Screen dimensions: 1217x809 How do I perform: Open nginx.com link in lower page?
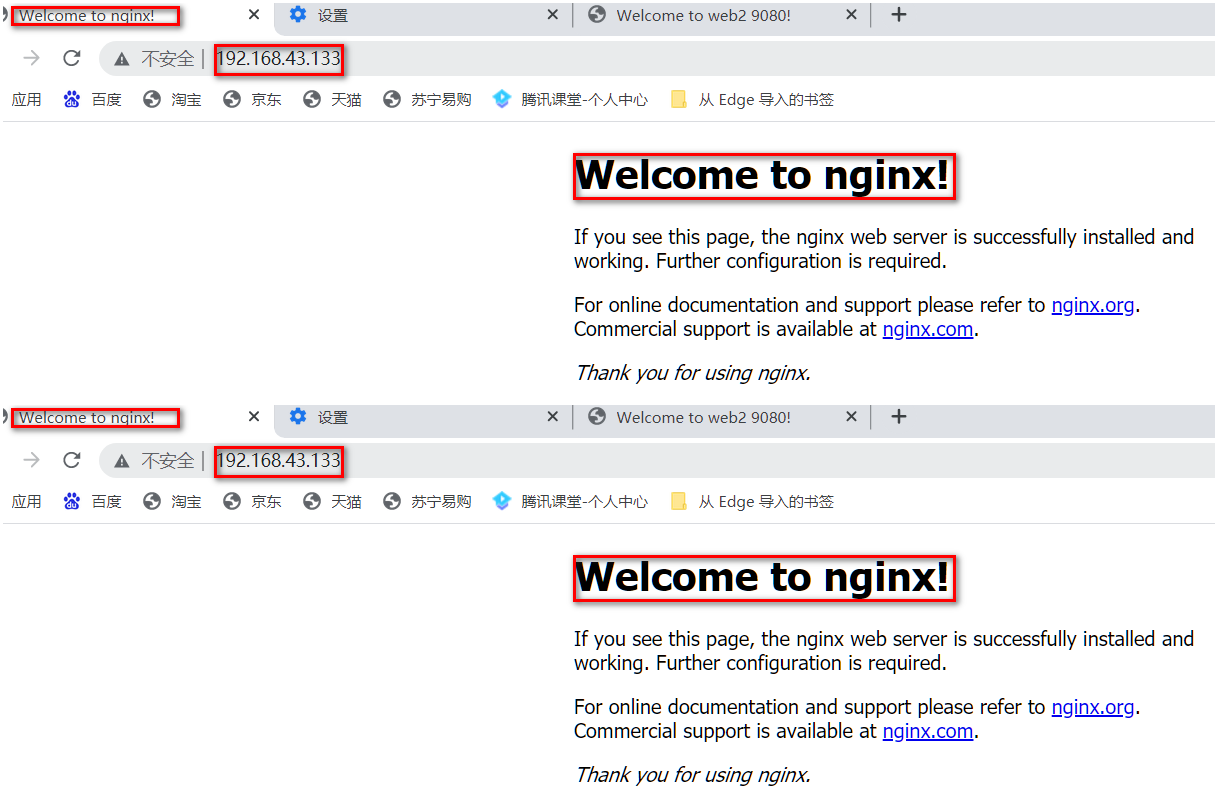(x=928, y=731)
